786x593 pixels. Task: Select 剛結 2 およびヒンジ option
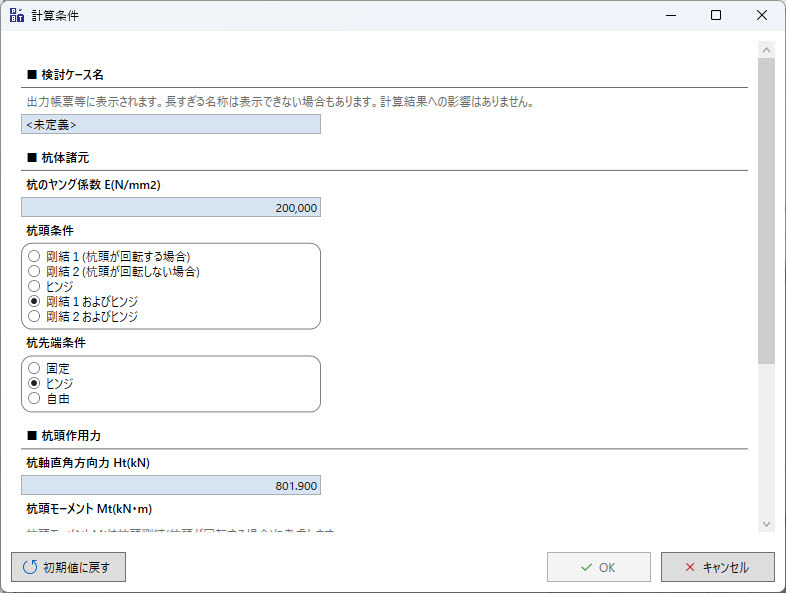pos(35,316)
